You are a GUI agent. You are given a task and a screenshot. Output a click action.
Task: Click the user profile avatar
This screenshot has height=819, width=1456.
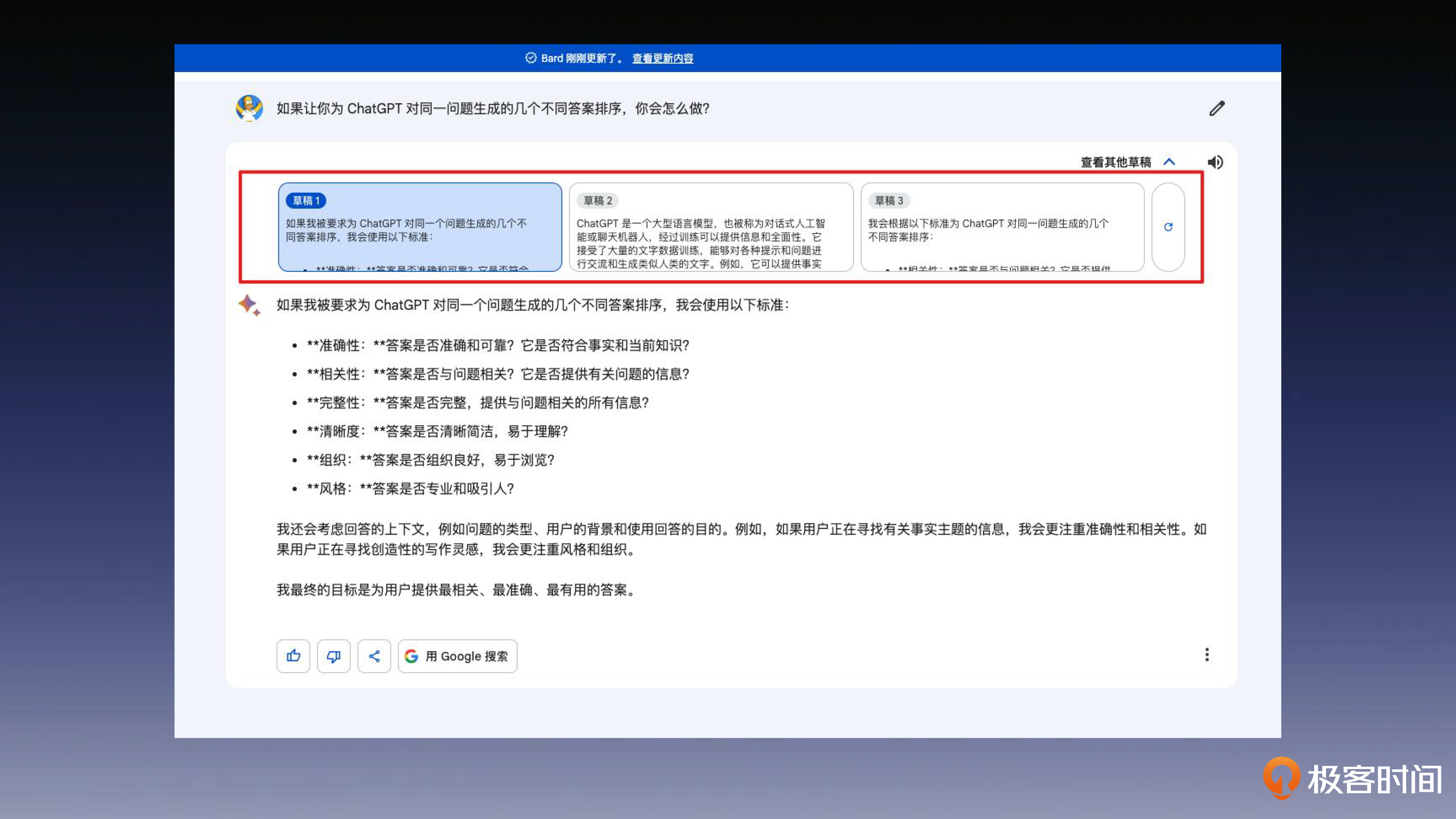249,108
